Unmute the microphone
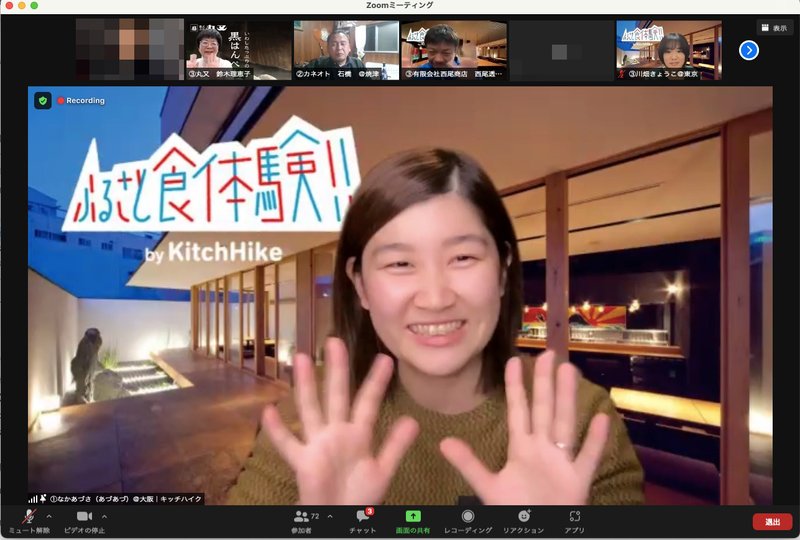The image size is (800, 540). pyautogui.click(x=29, y=521)
